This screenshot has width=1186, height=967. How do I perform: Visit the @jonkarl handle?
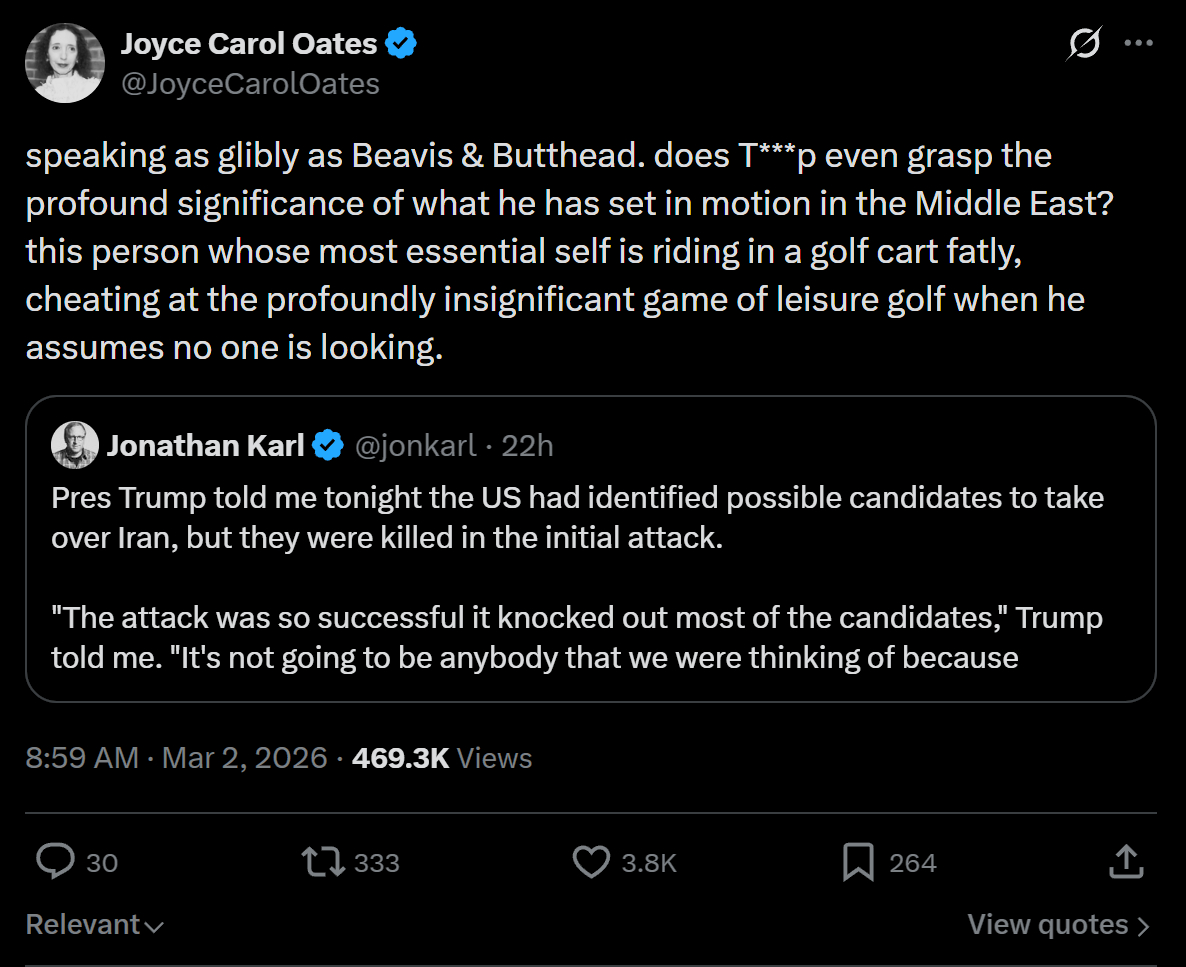pos(416,445)
